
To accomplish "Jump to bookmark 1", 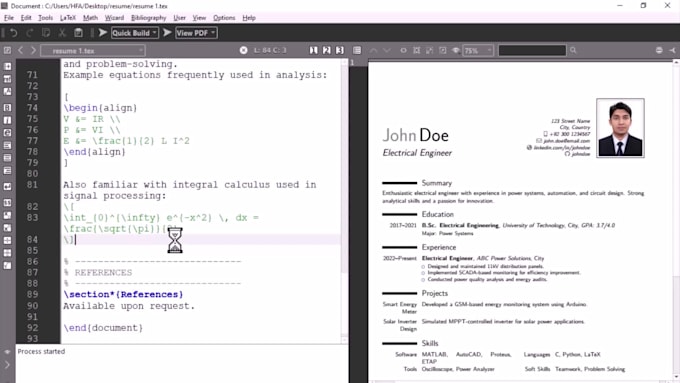I will 314,50.
